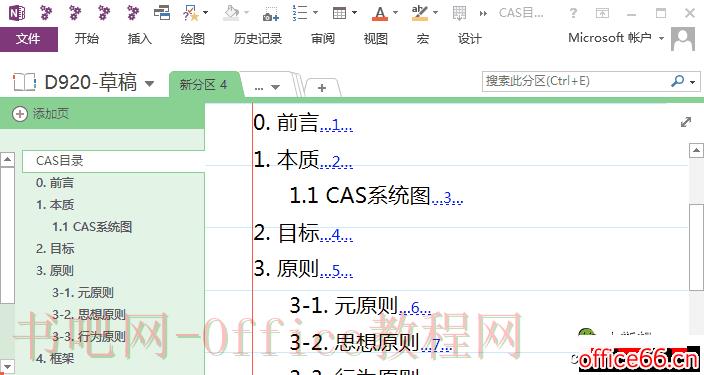Switch to the 绘图 ribbon tab
Screen dimensions: 704x375
point(193,39)
